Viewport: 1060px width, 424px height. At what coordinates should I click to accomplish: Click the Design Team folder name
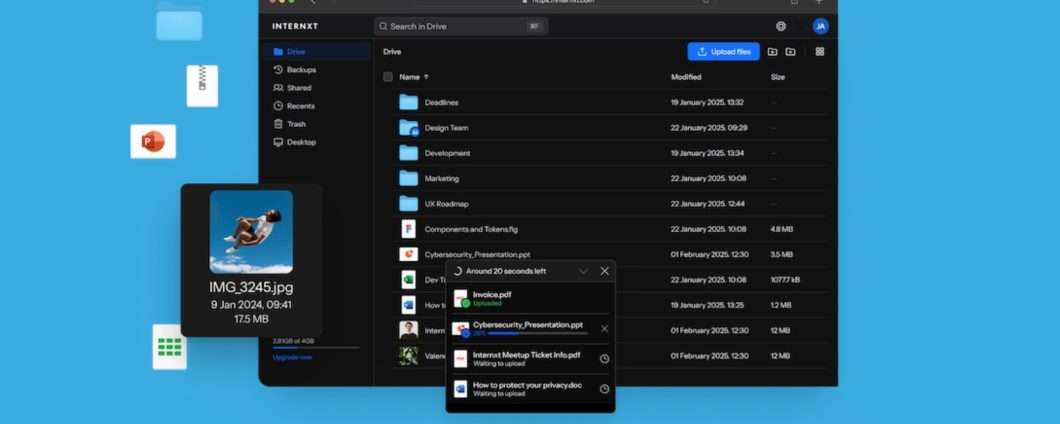(x=446, y=128)
